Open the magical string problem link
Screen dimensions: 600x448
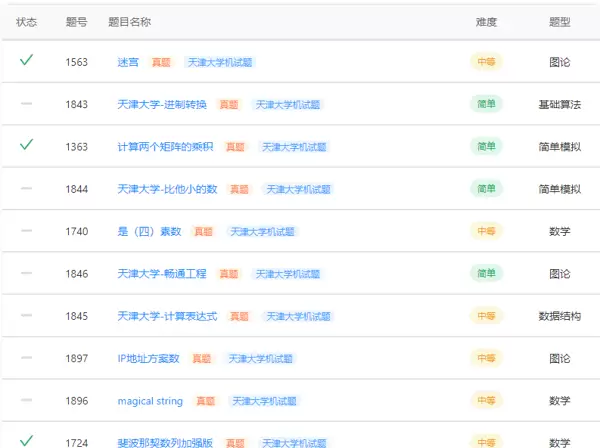(150, 401)
